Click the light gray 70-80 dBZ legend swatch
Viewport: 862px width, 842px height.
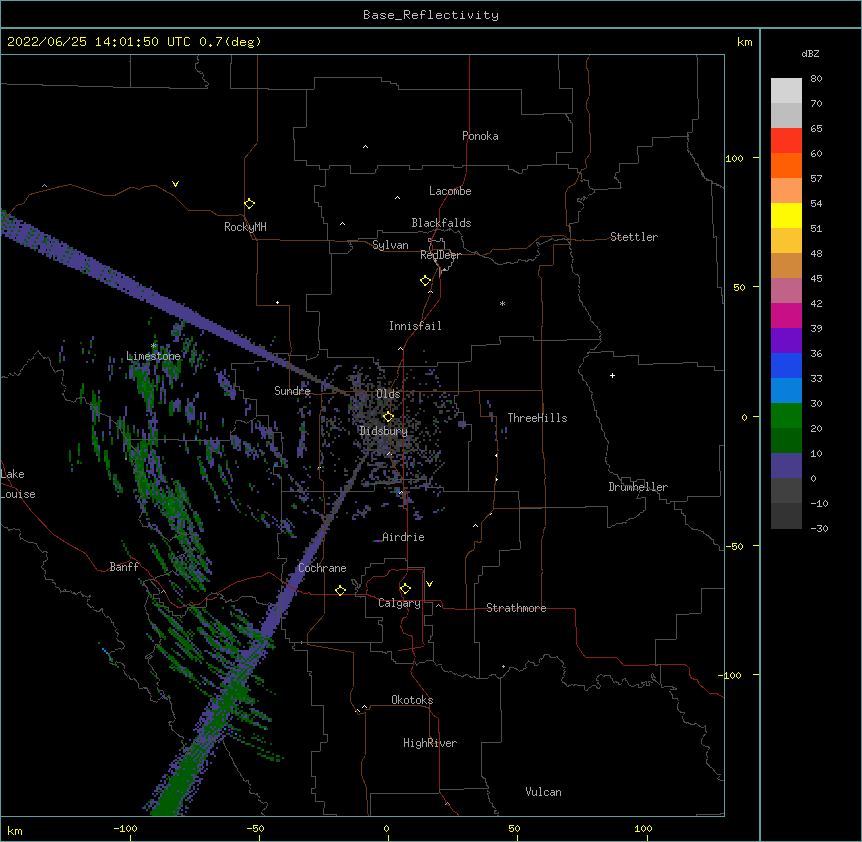click(x=786, y=91)
